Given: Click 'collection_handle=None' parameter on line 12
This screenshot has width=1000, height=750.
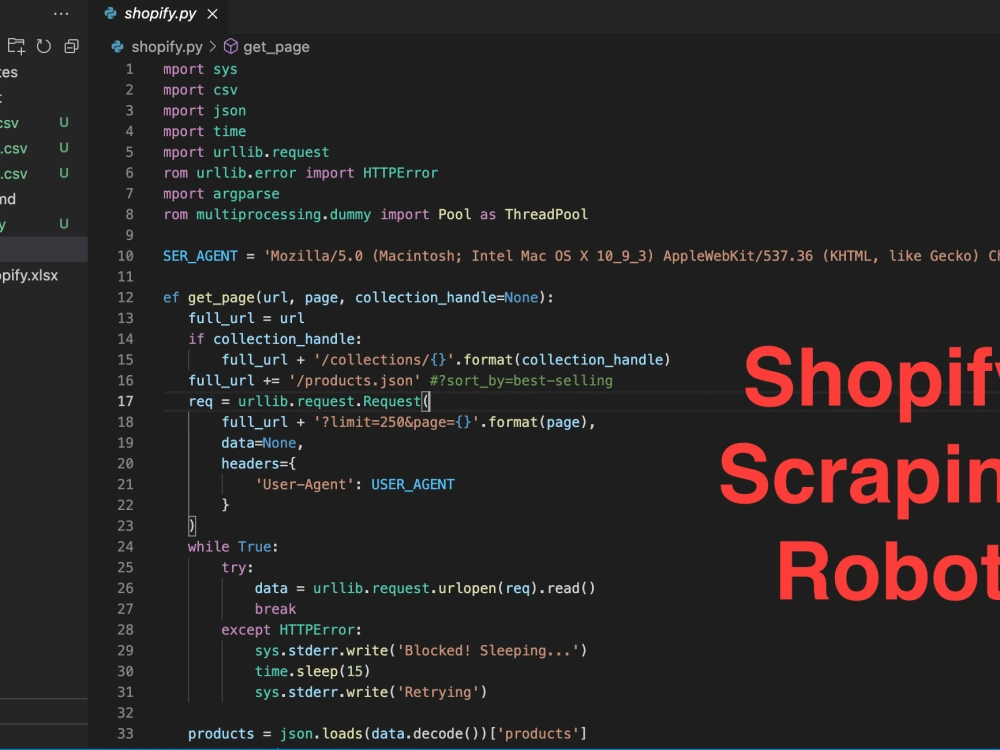Looking at the screenshot, I should (446, 297).
